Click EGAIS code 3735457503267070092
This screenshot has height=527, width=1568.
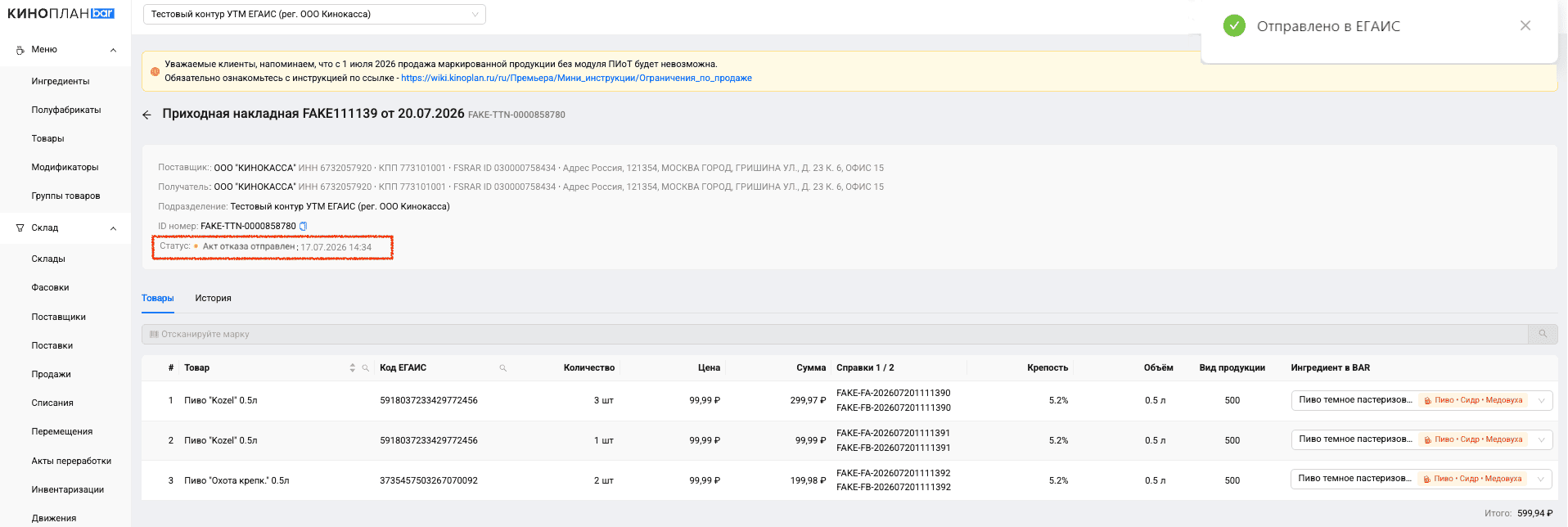[x=429, y=480]
